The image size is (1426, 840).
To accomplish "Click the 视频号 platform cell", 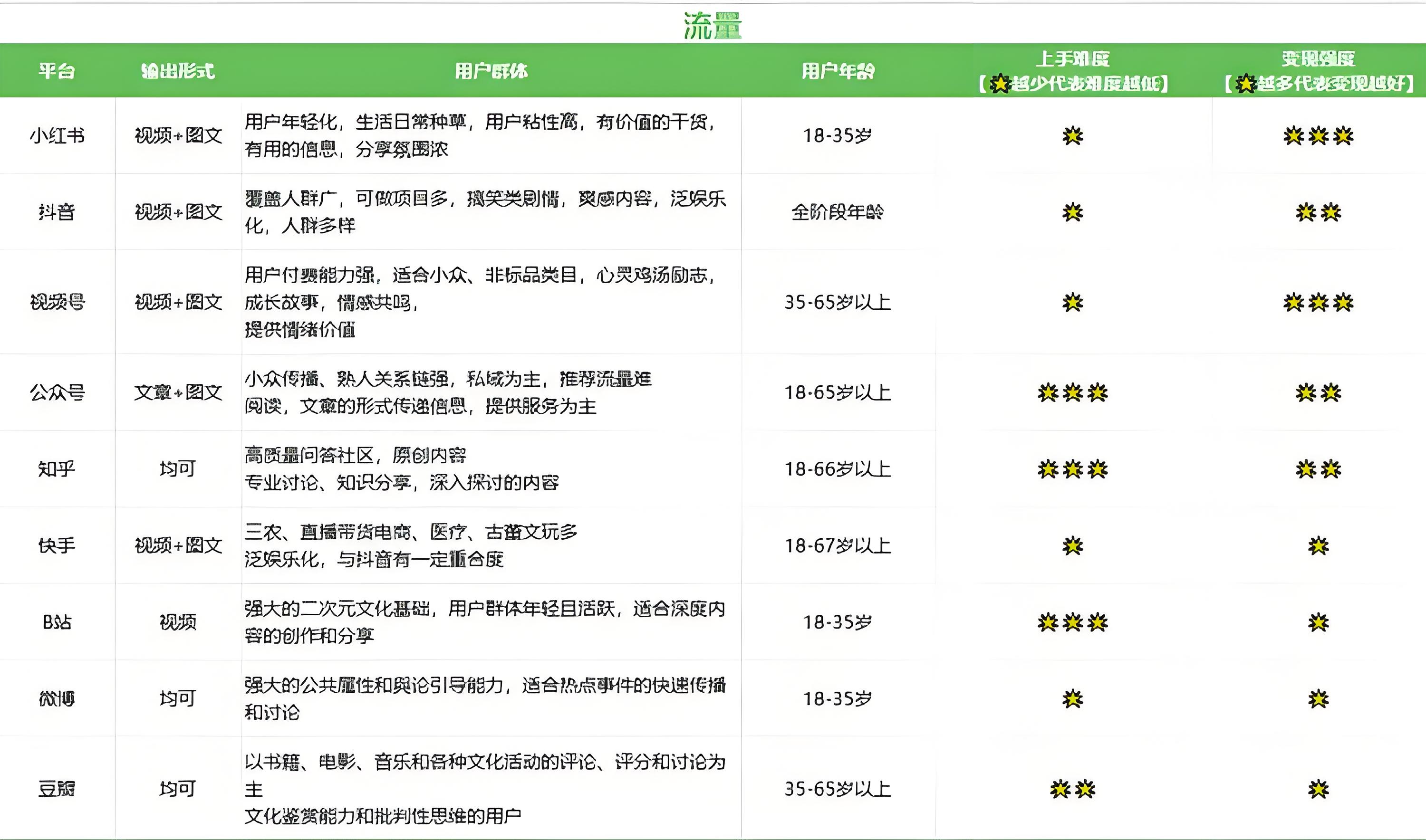I will click(57, 302).
